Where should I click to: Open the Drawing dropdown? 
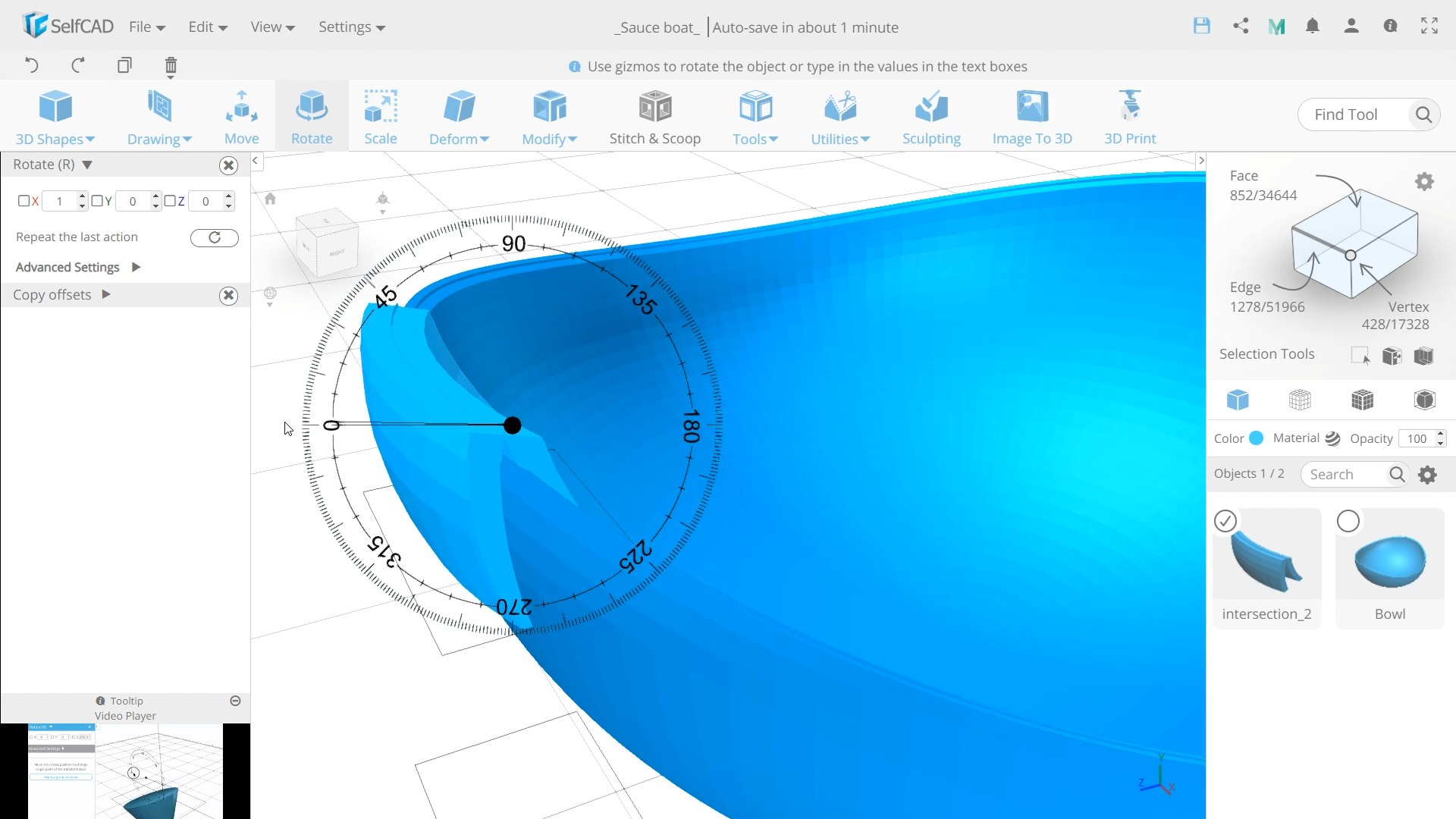tap(159, 117)
